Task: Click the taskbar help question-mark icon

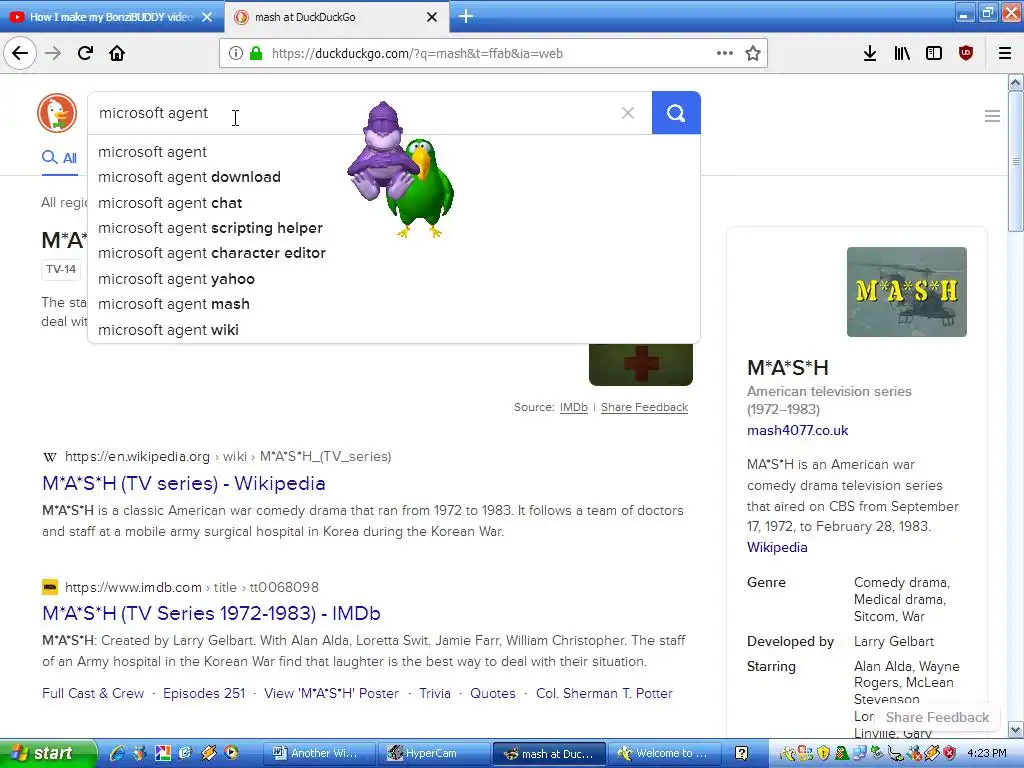Action: pos(741,754)
